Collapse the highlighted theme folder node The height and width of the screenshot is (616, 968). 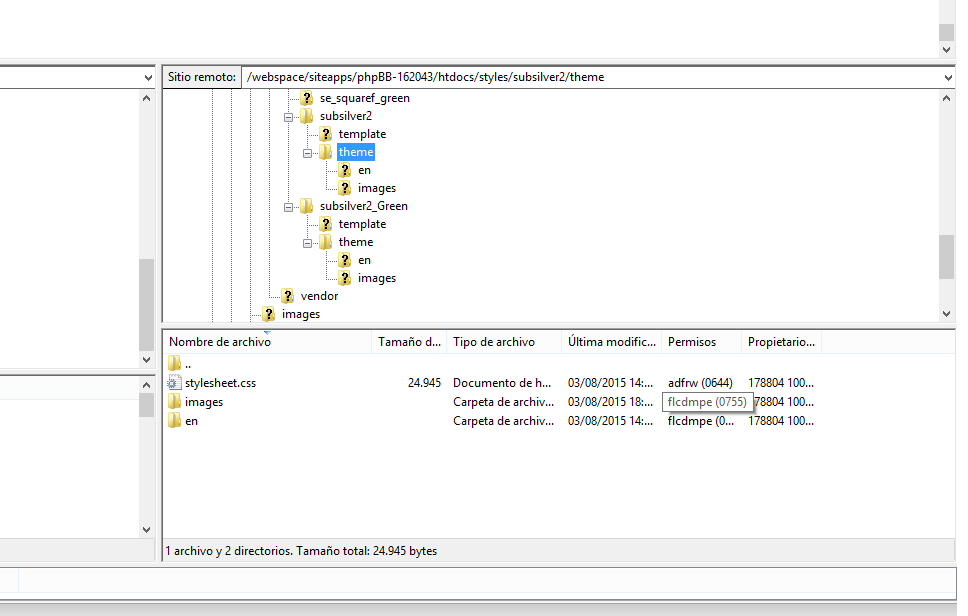click(x=308, y=152)
